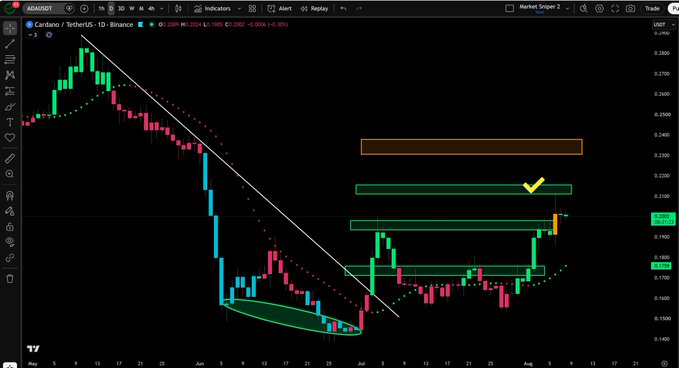
Task: Open the Indicators dialog
Action: (212, 8)
